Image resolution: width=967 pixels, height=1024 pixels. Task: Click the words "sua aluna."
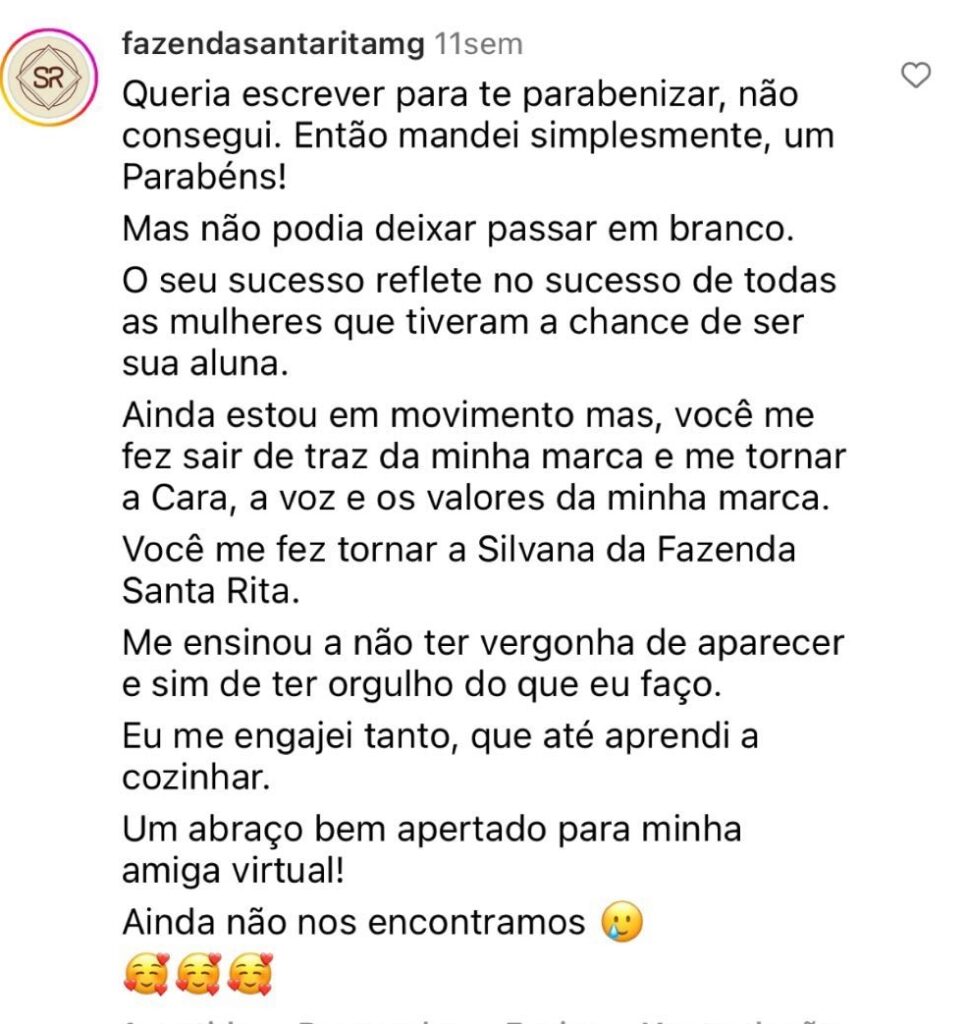coord(205,363)
